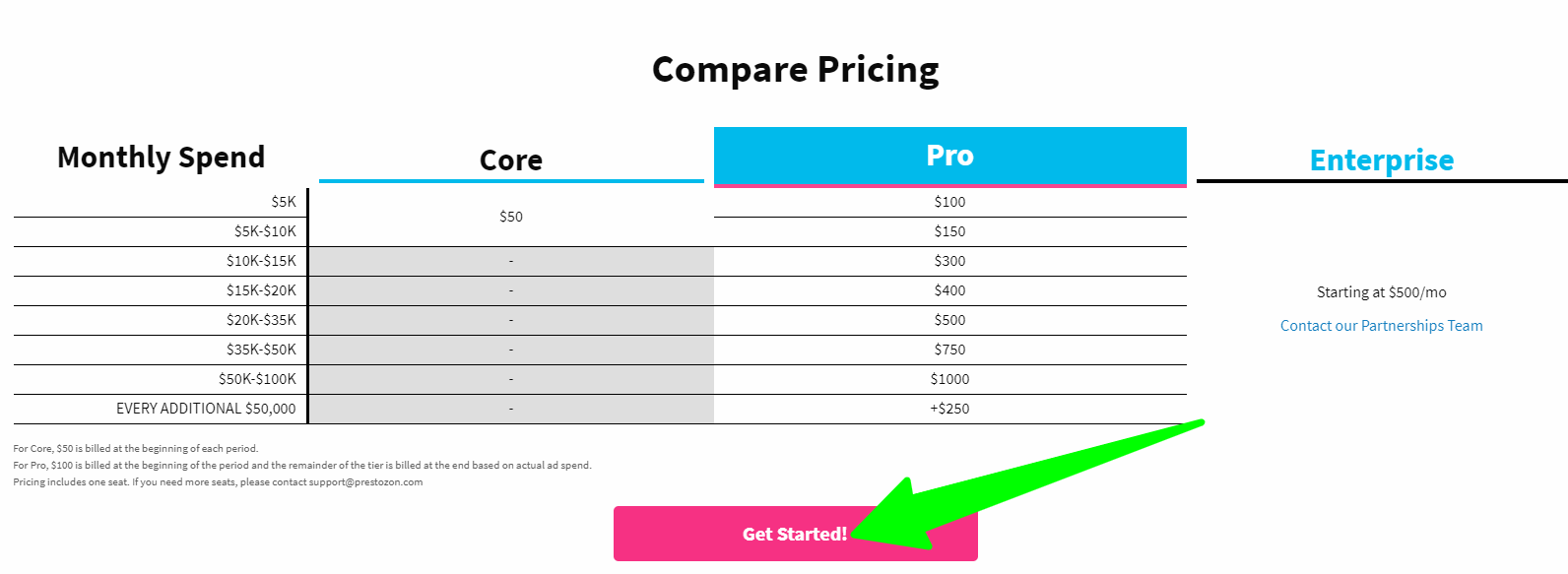Click the Enterprise plan heading
This screenshot has width=1568, height=574.
pos(1381,160)
